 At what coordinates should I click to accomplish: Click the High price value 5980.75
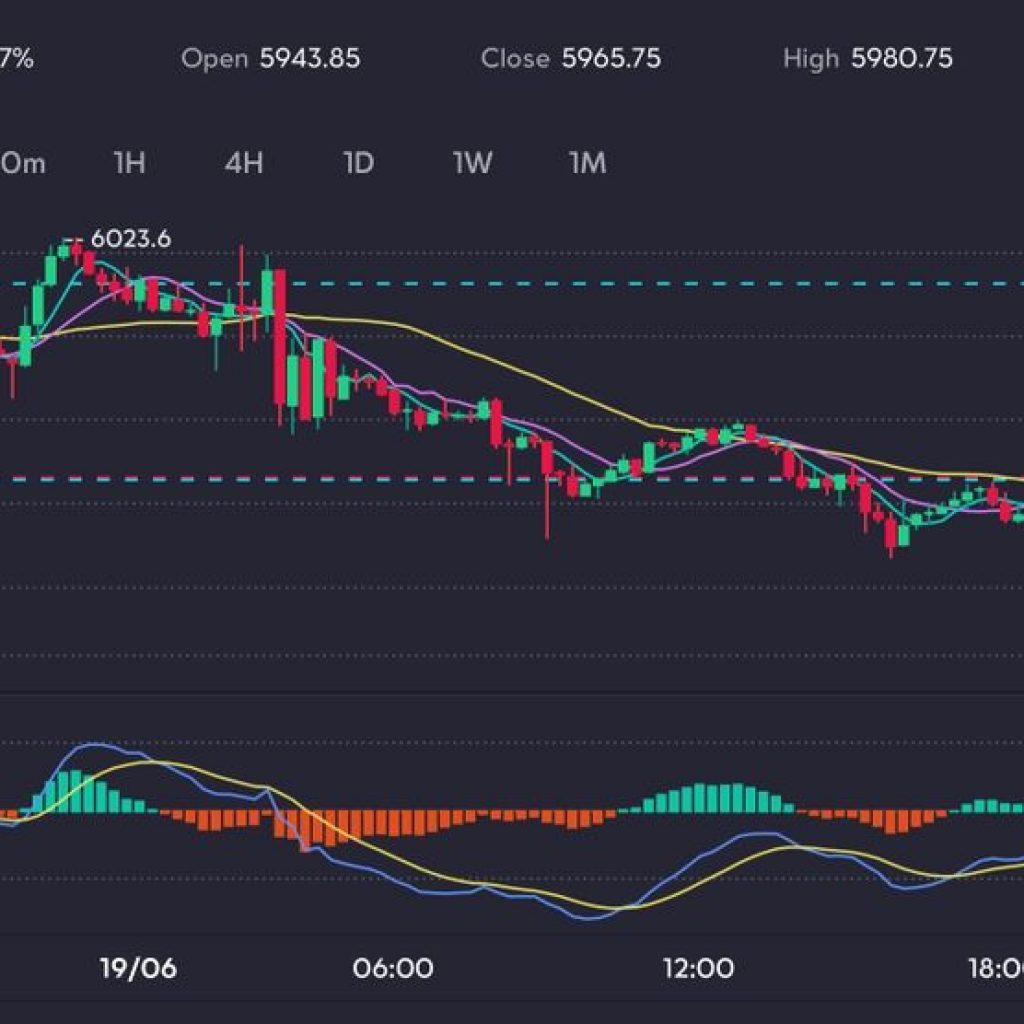pyautogui.click(x=902, y=59)
